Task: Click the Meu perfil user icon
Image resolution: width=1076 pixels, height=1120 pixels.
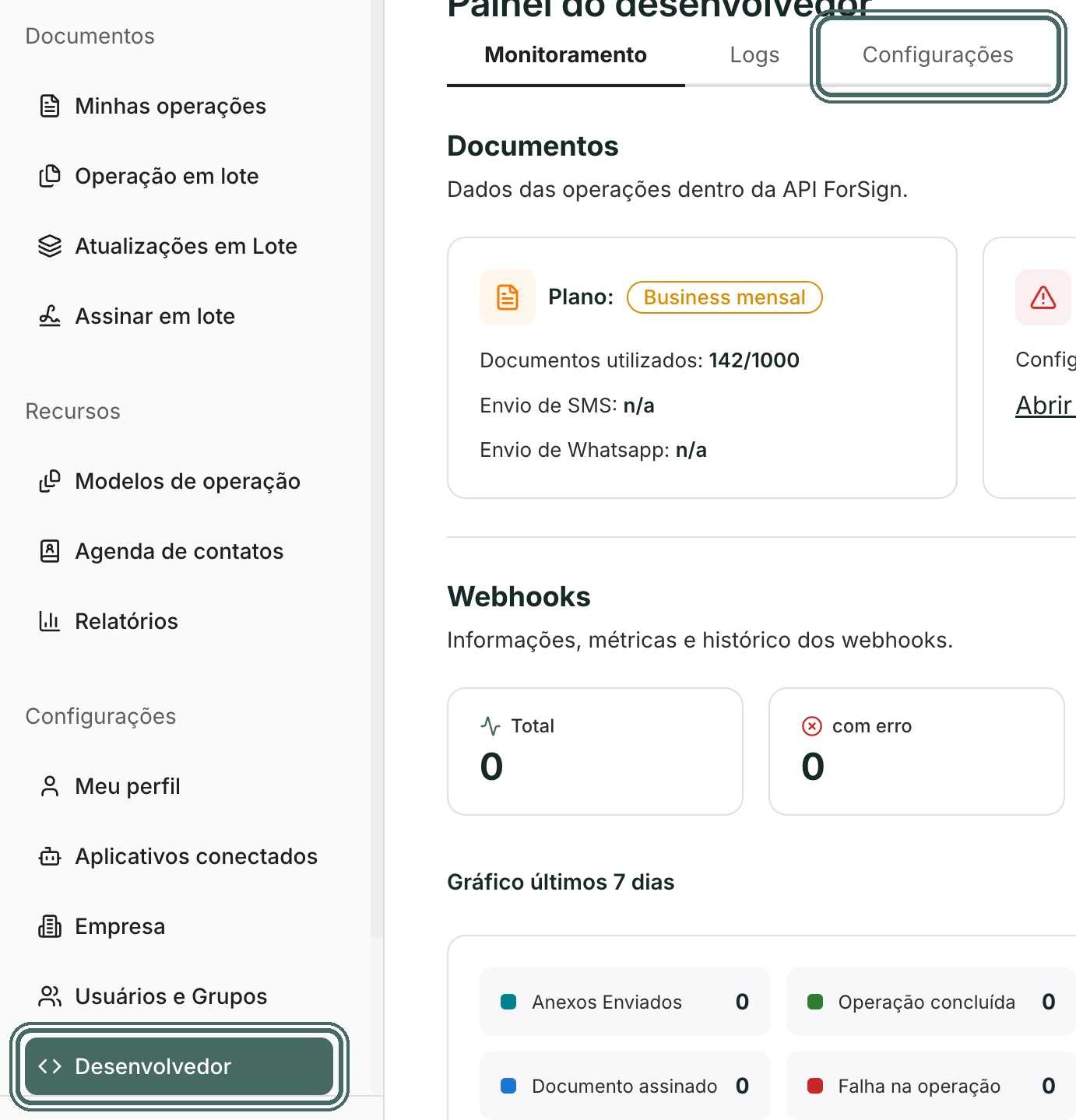Action: coord(50,786)
